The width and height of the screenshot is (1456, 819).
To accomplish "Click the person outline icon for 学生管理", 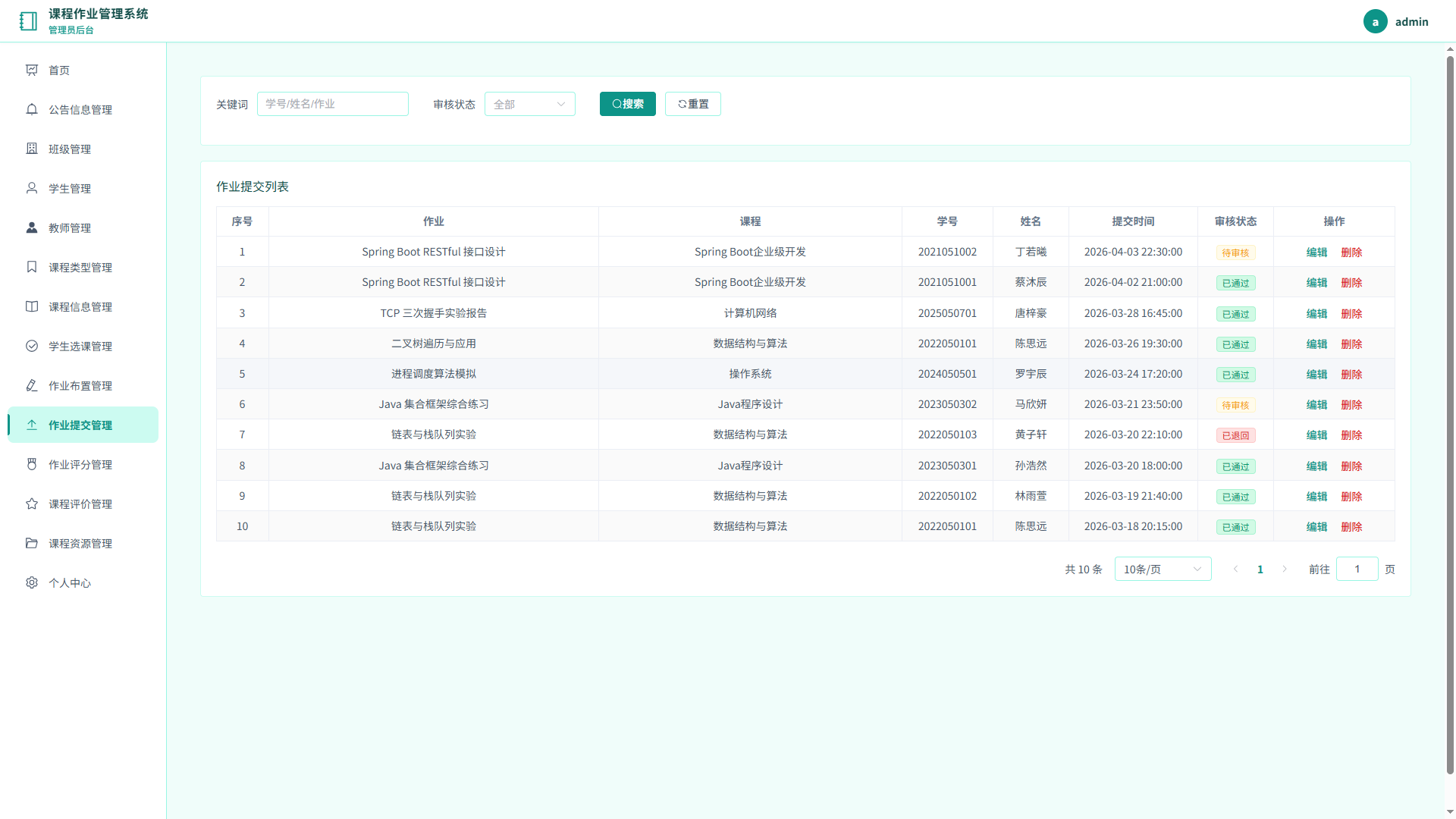I will click(x=32, y=188).
